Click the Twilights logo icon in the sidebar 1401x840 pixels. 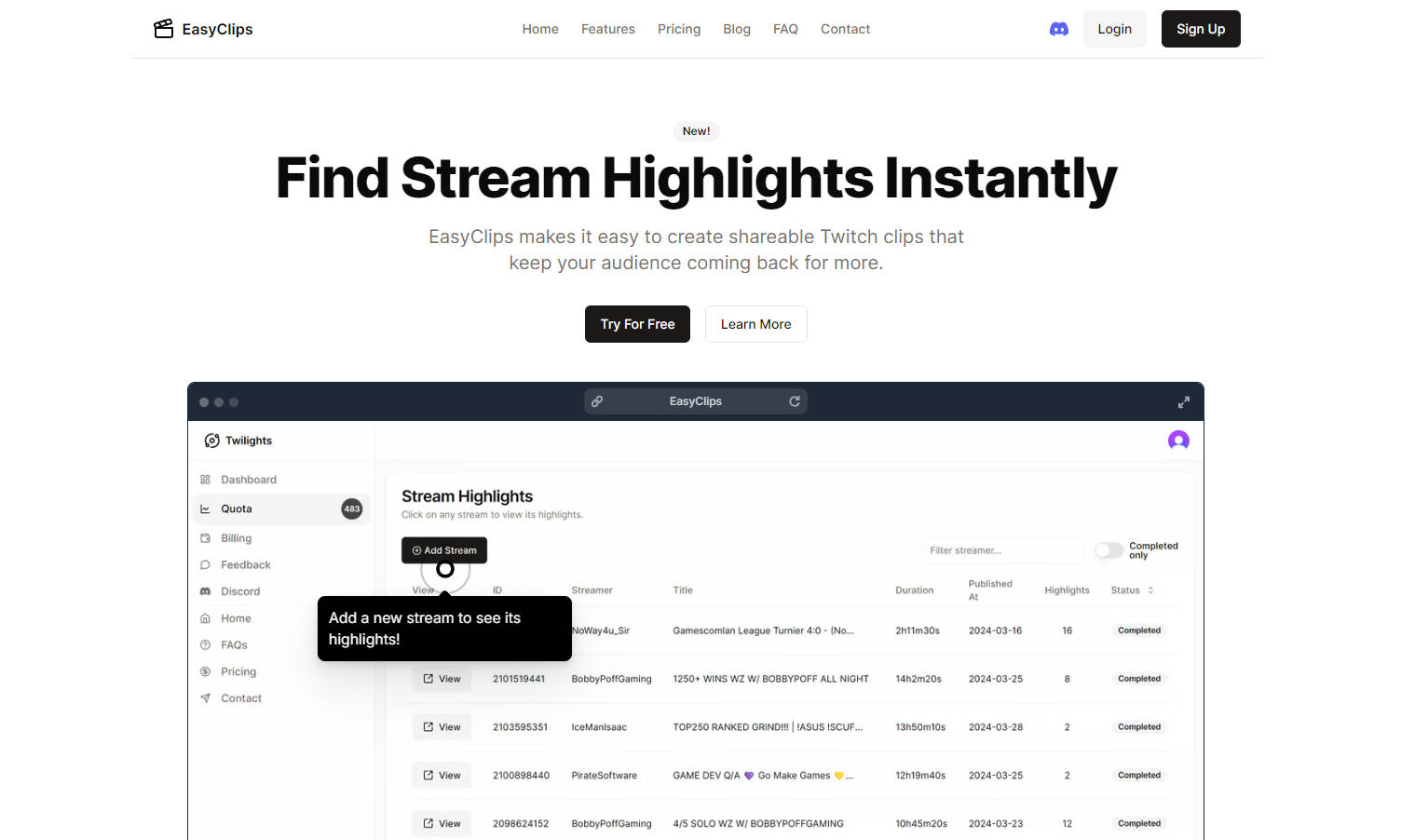point(212,440)
